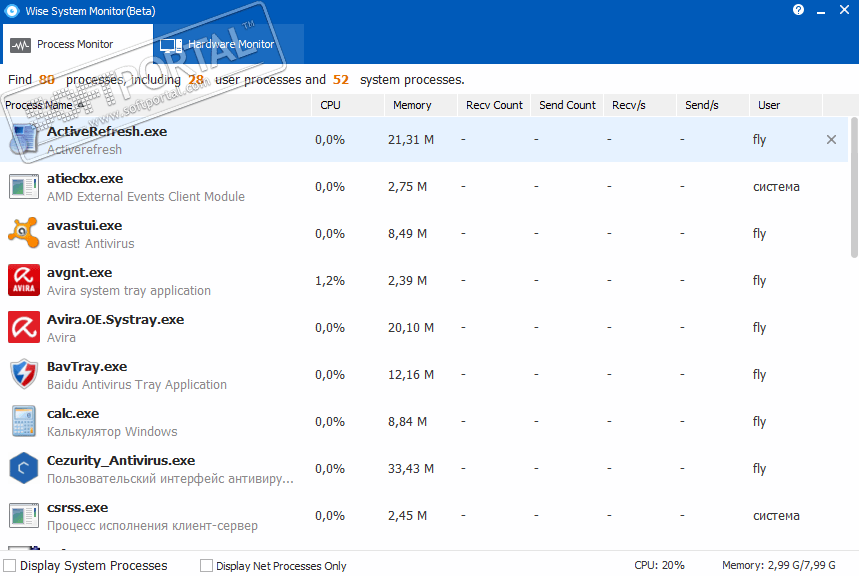This screenshot has height=576, width=859.
Task: Click 'Baidu Antivirus Tray Application' description
Action: coord(137,385)
